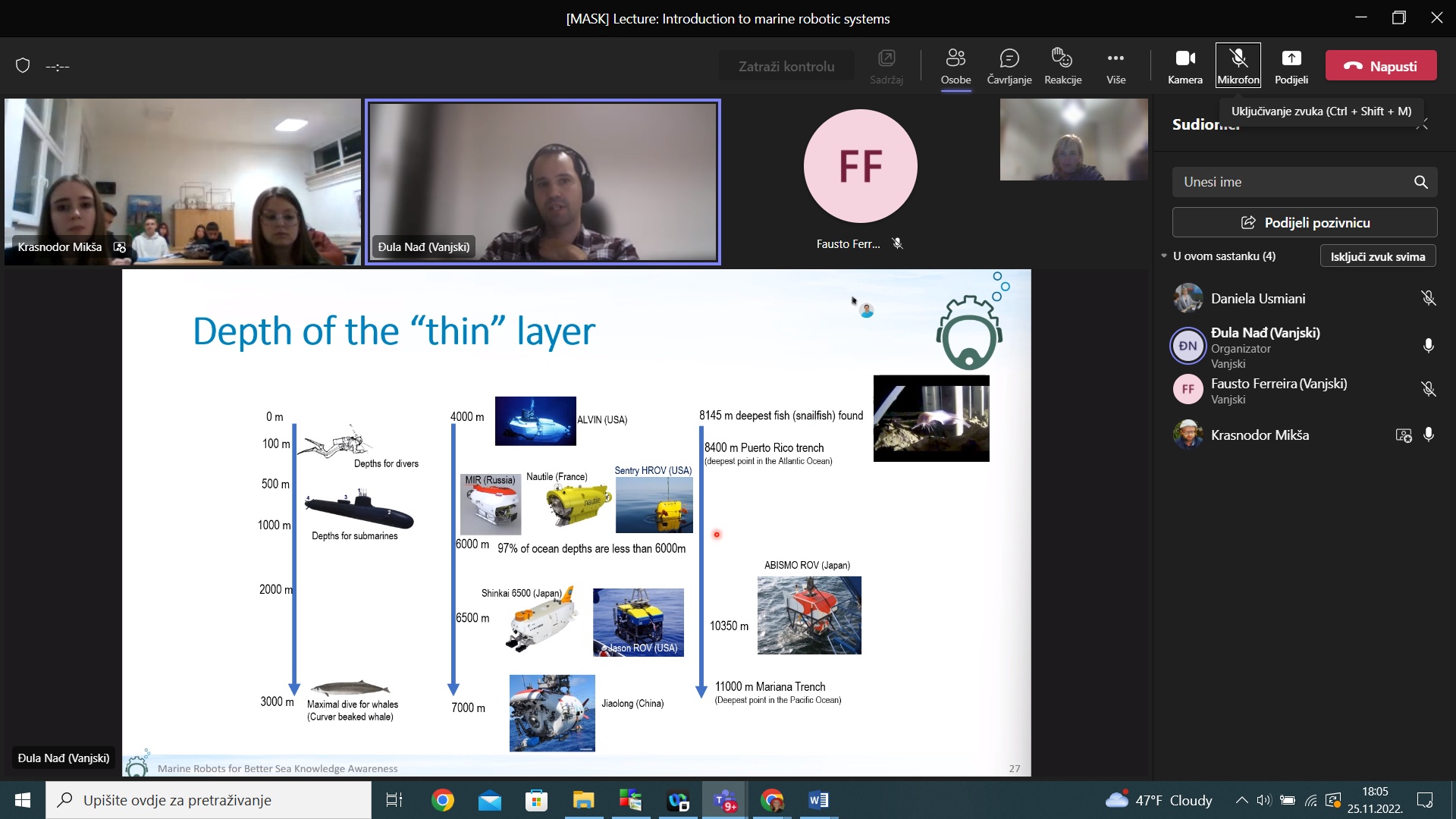Open the Više more options menu
This screenshot has height=819, width=1456.
point(1116,66)
